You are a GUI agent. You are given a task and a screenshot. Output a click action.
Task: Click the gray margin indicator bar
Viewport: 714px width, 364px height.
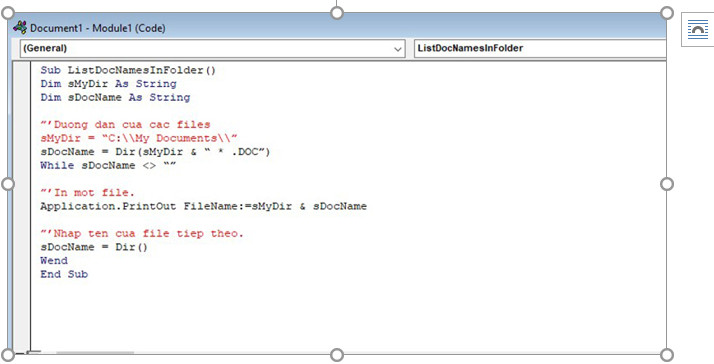point(21,206)
